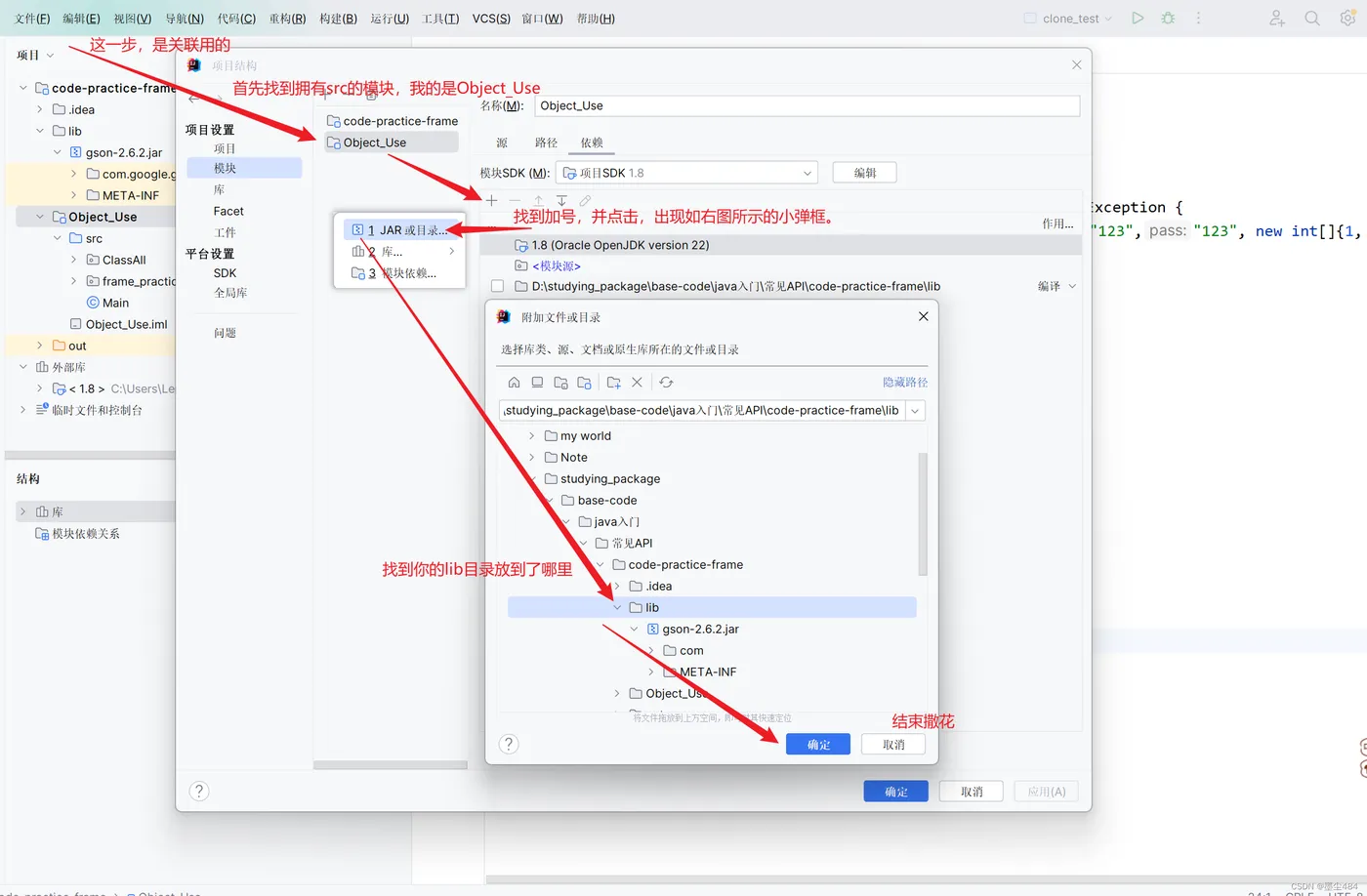Choose '2 库...' from the popup menu
The height and width of the screenshot is (896, 1367).
pos(399,252)
